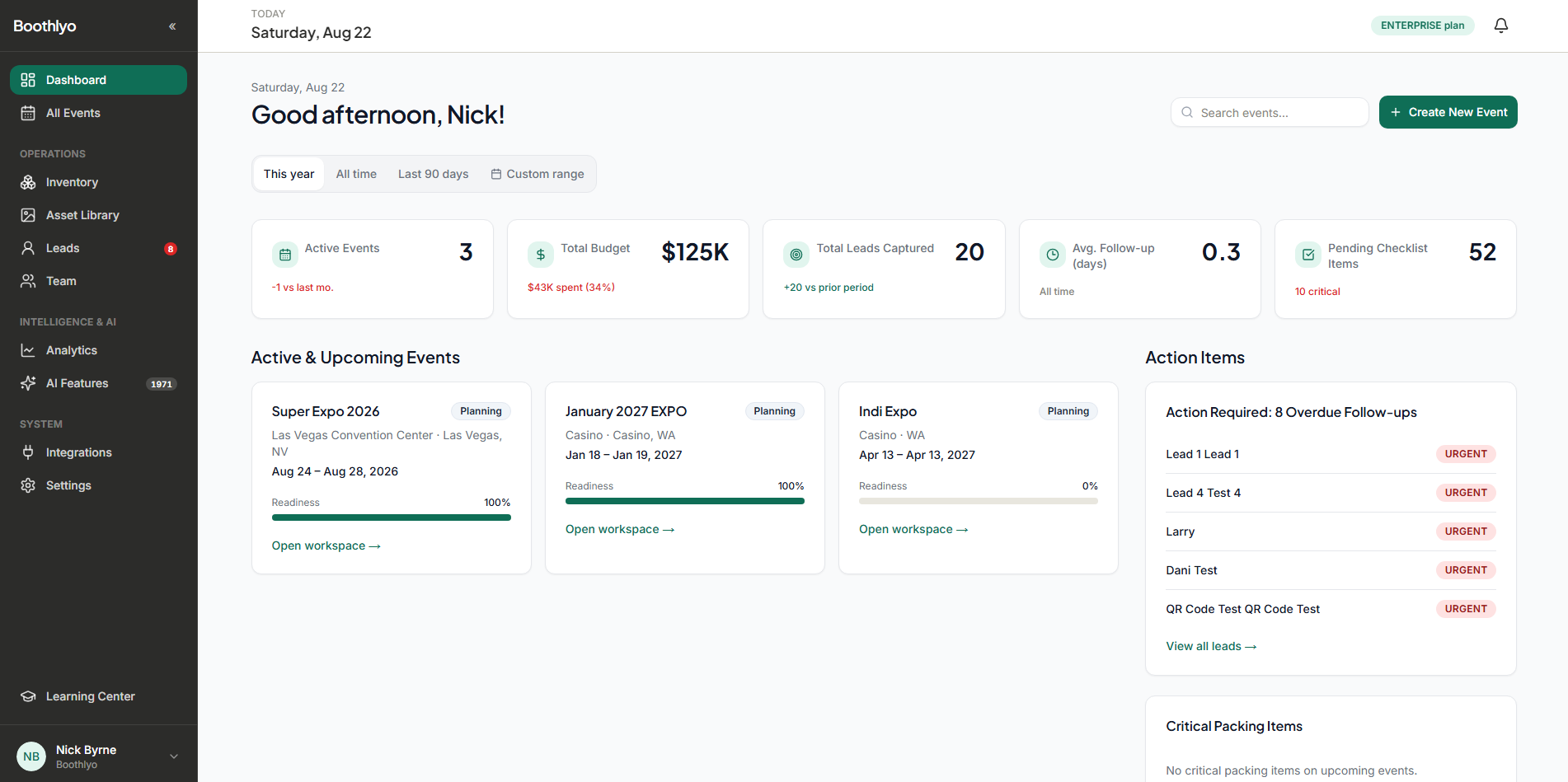The height and width of the screenshot is (782, 1568).
Task: Click the Settings gear icon
Action: click(x=28, y=485)
